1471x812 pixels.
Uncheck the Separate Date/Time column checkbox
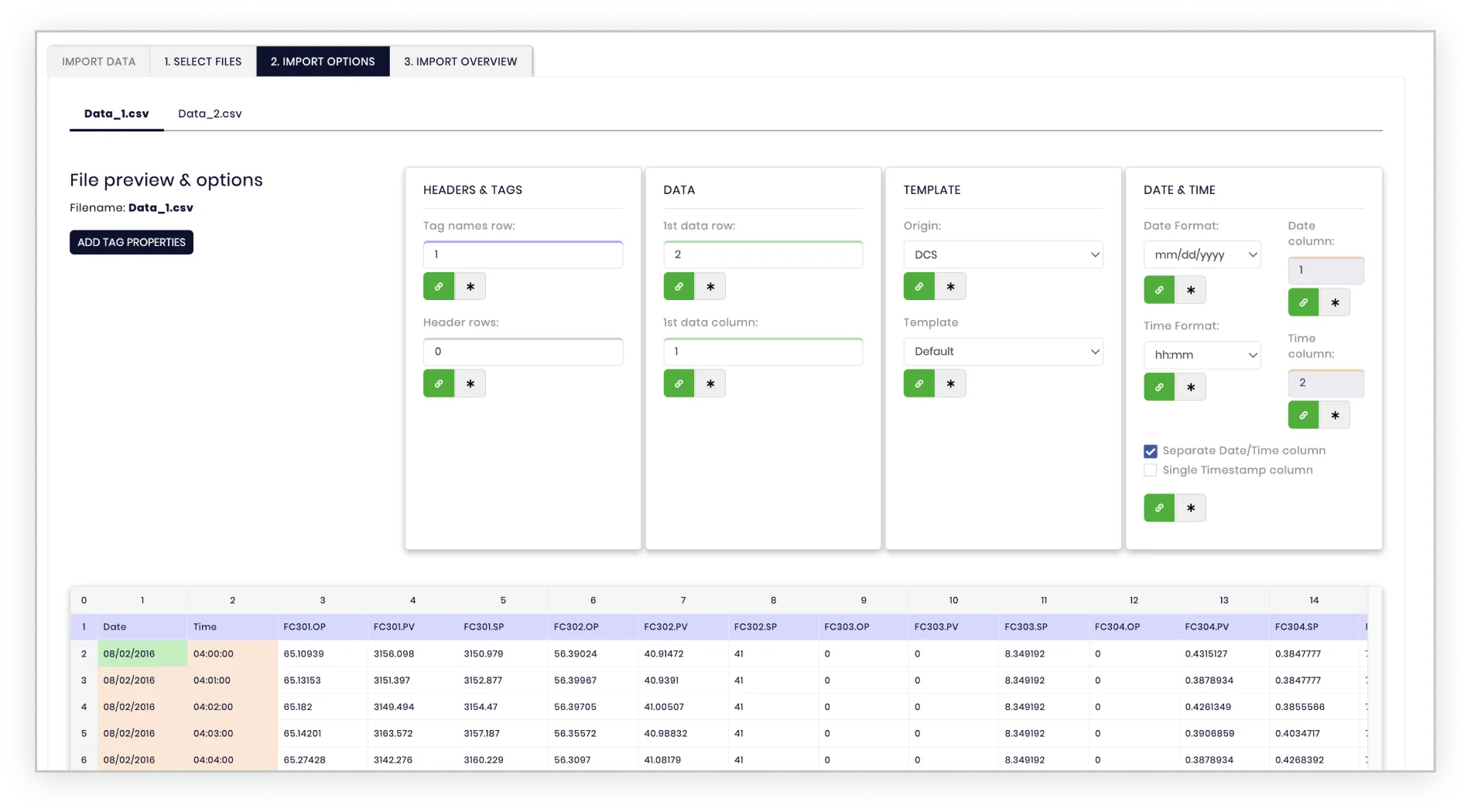click(1149, 449)
